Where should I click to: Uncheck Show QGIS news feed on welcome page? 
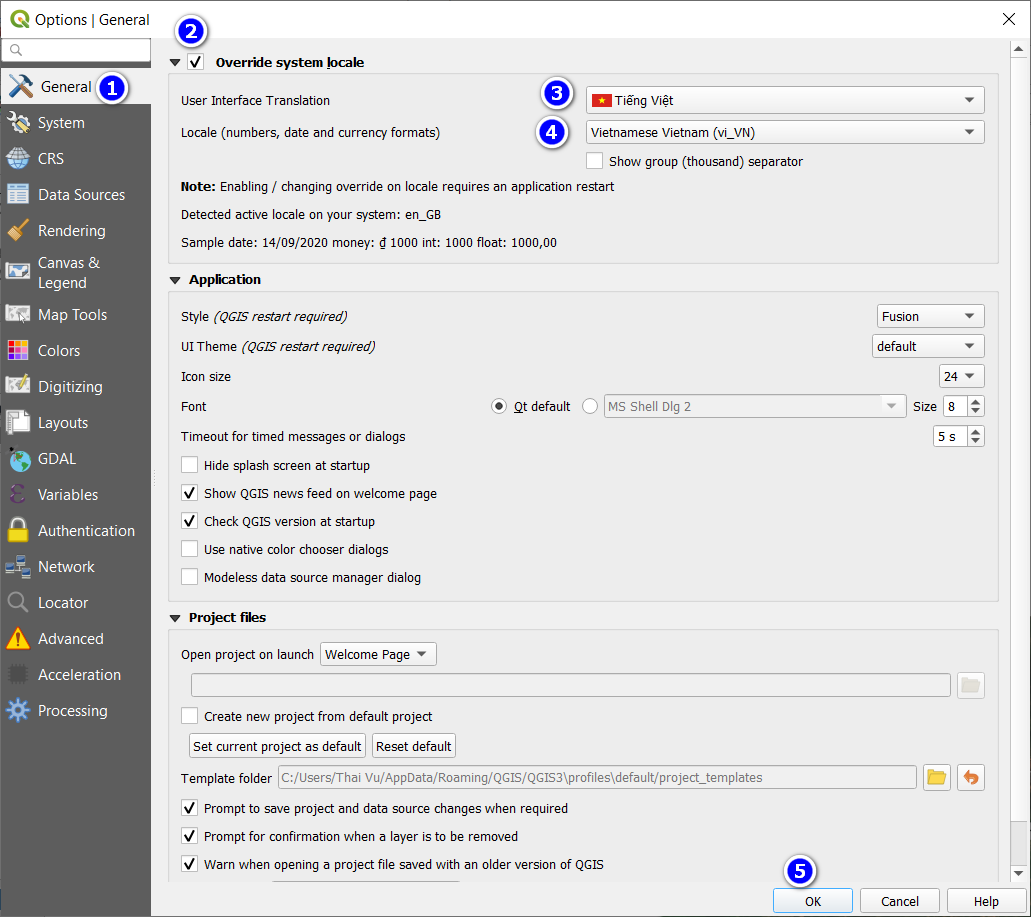(x=189, y=493)
